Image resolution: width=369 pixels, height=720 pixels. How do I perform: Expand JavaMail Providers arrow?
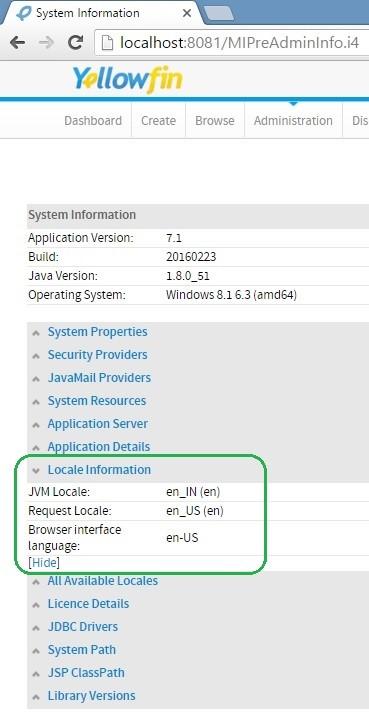click(36, 379)
